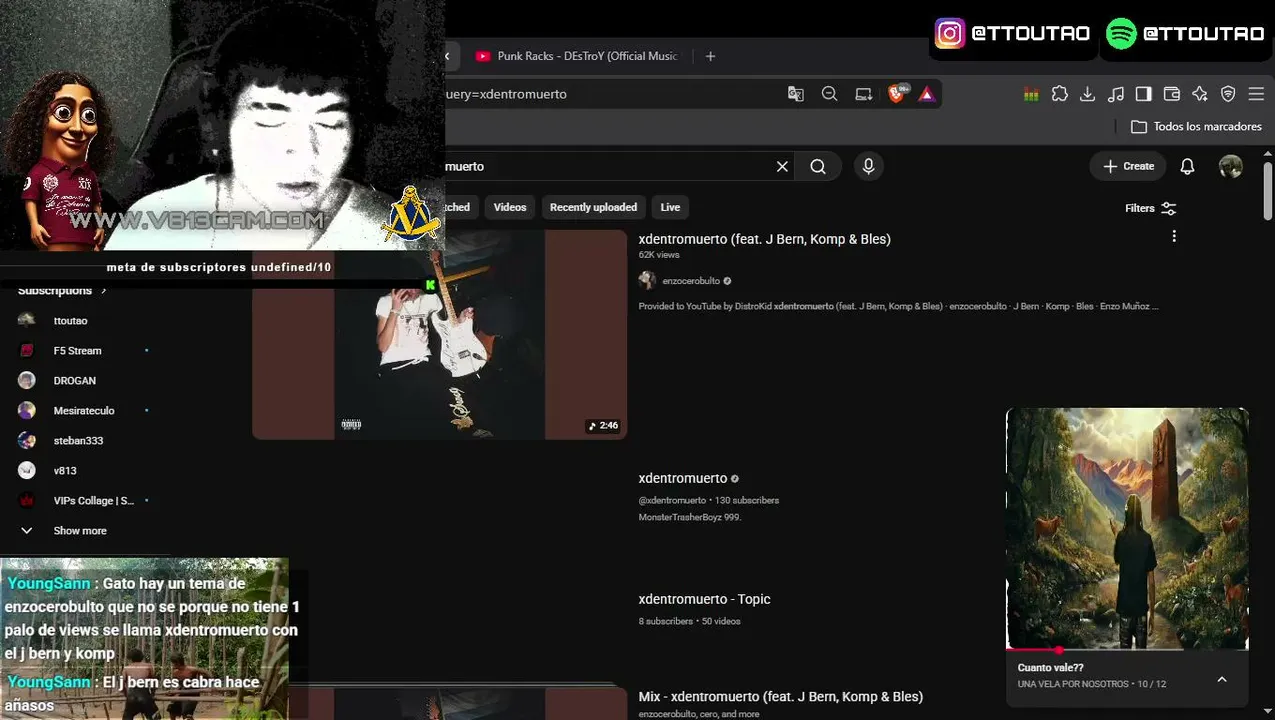
Task: Open search Filters
Action: point(1150,208)
